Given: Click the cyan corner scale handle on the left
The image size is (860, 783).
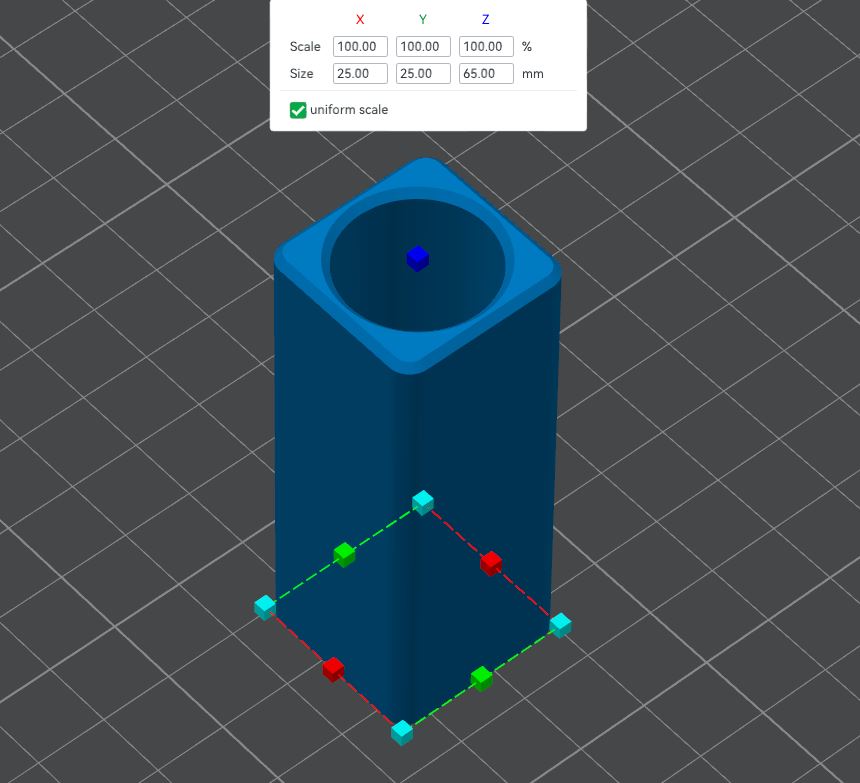Looking at the screenshot, I should (263, 605).
